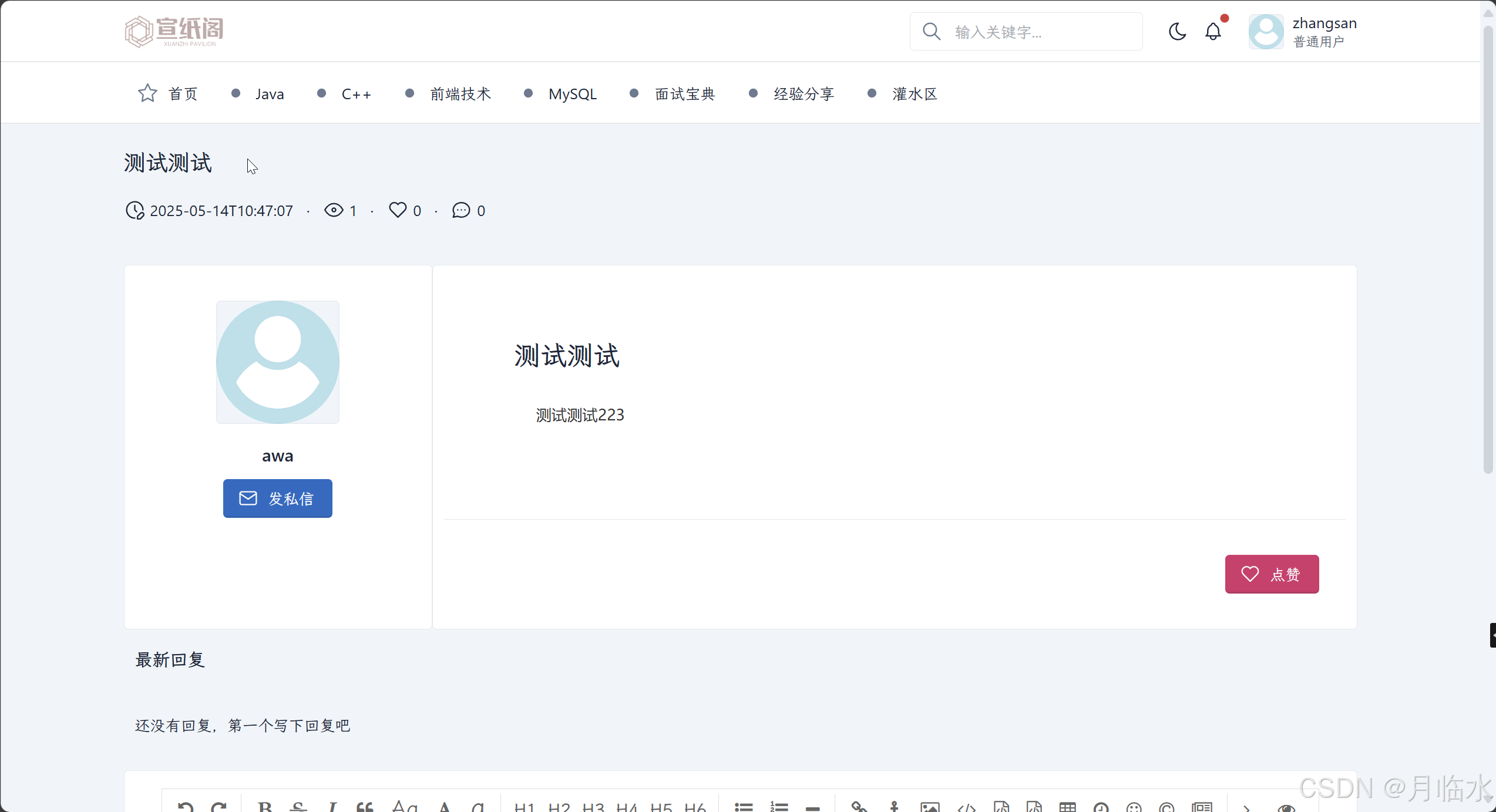
Task: Open the Java board tab
Action: click(269, 94)
